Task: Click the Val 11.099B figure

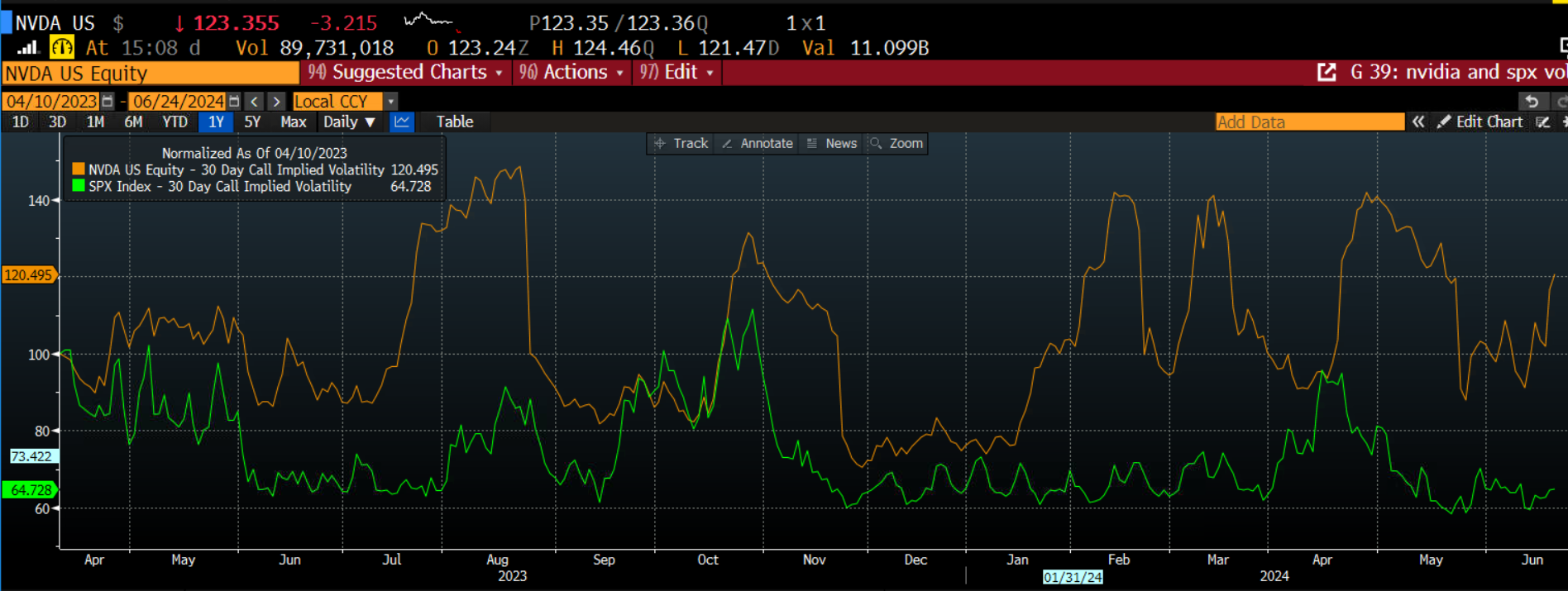Action: click(865, 48)
